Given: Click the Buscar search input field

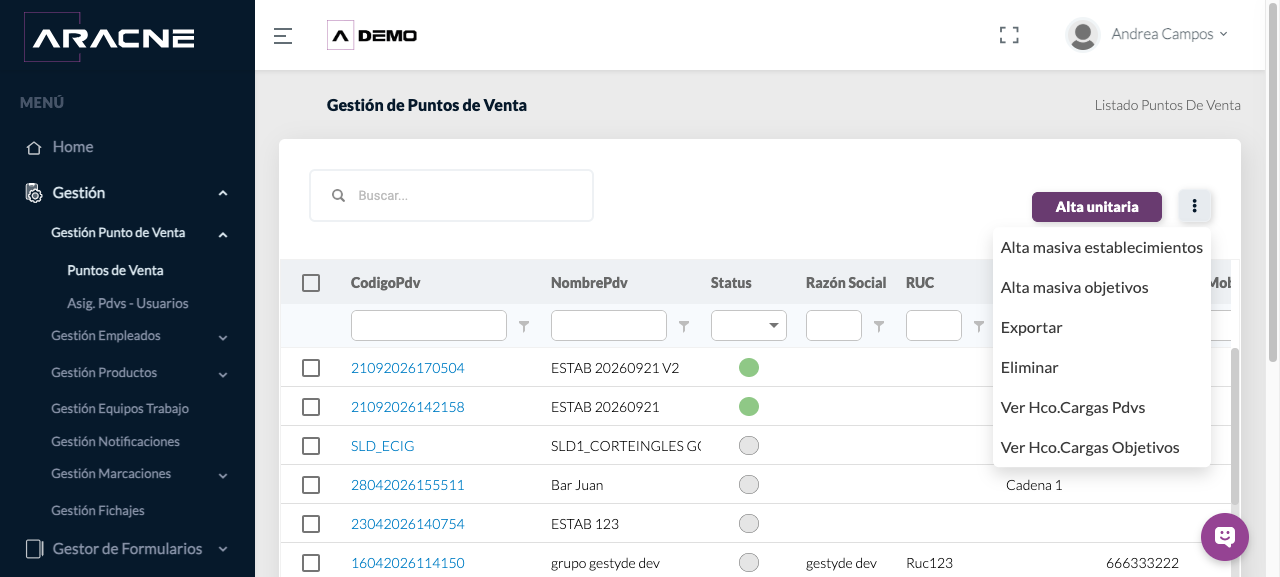Looking at the screenshot, I should click(x=451, y=195).
